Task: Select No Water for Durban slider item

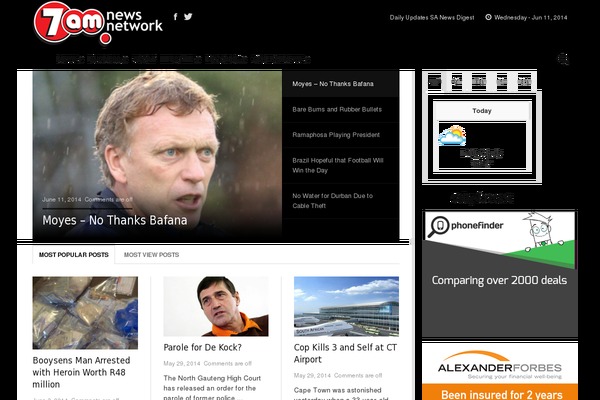Action: tap(340, 201)
